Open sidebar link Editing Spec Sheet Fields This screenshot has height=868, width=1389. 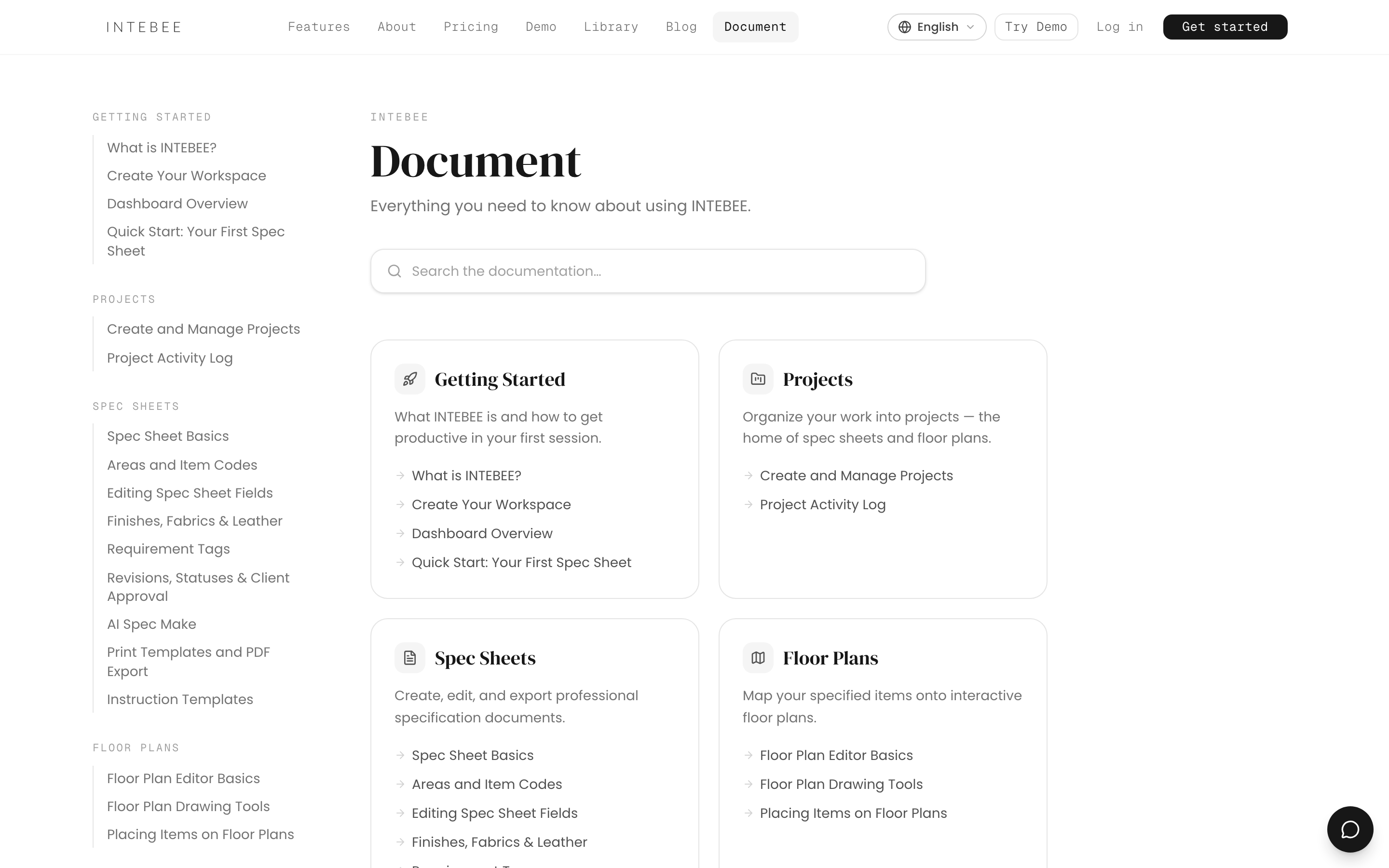(x=190, y=492)
